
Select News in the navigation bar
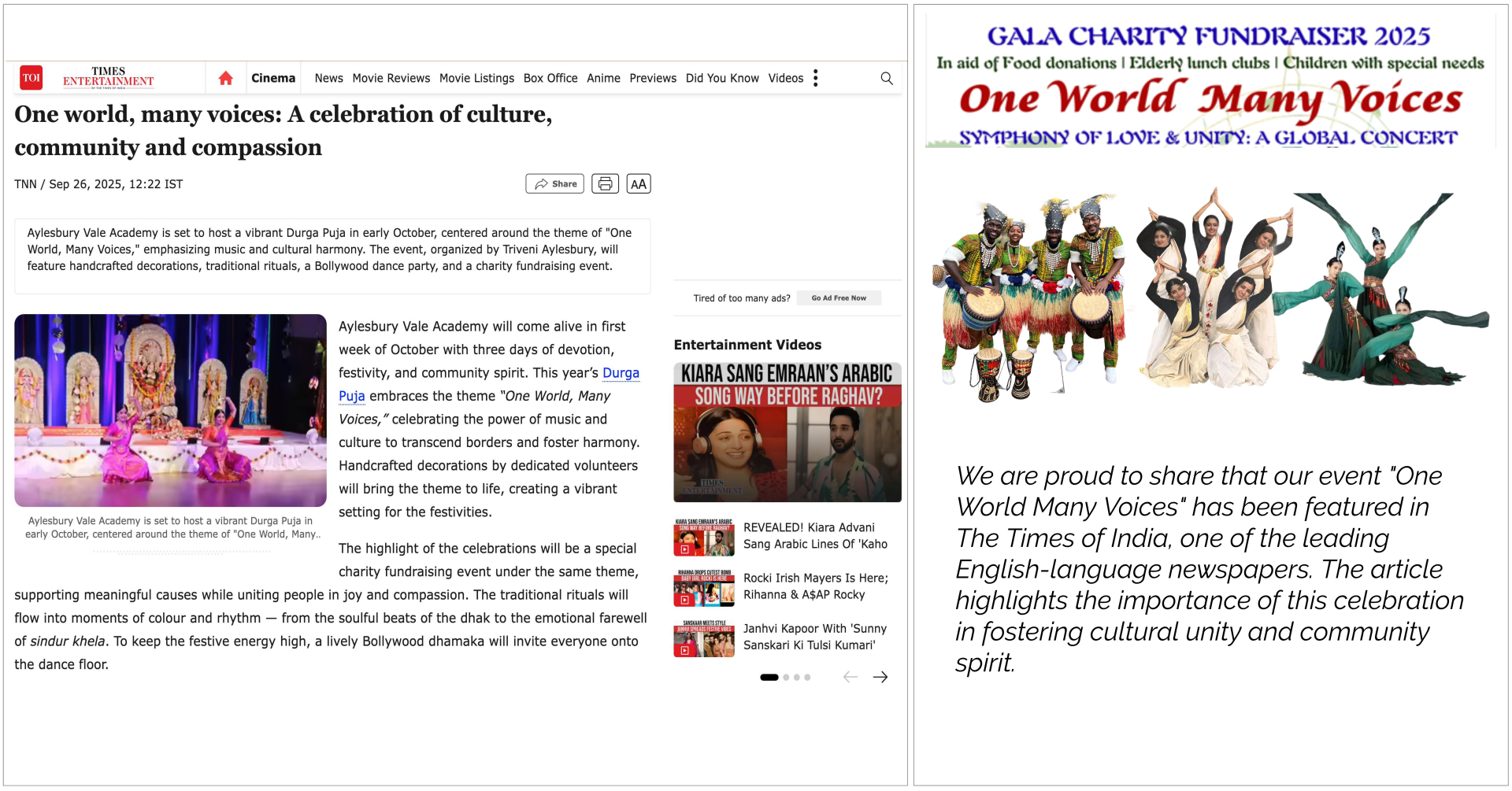coord(328,78)
